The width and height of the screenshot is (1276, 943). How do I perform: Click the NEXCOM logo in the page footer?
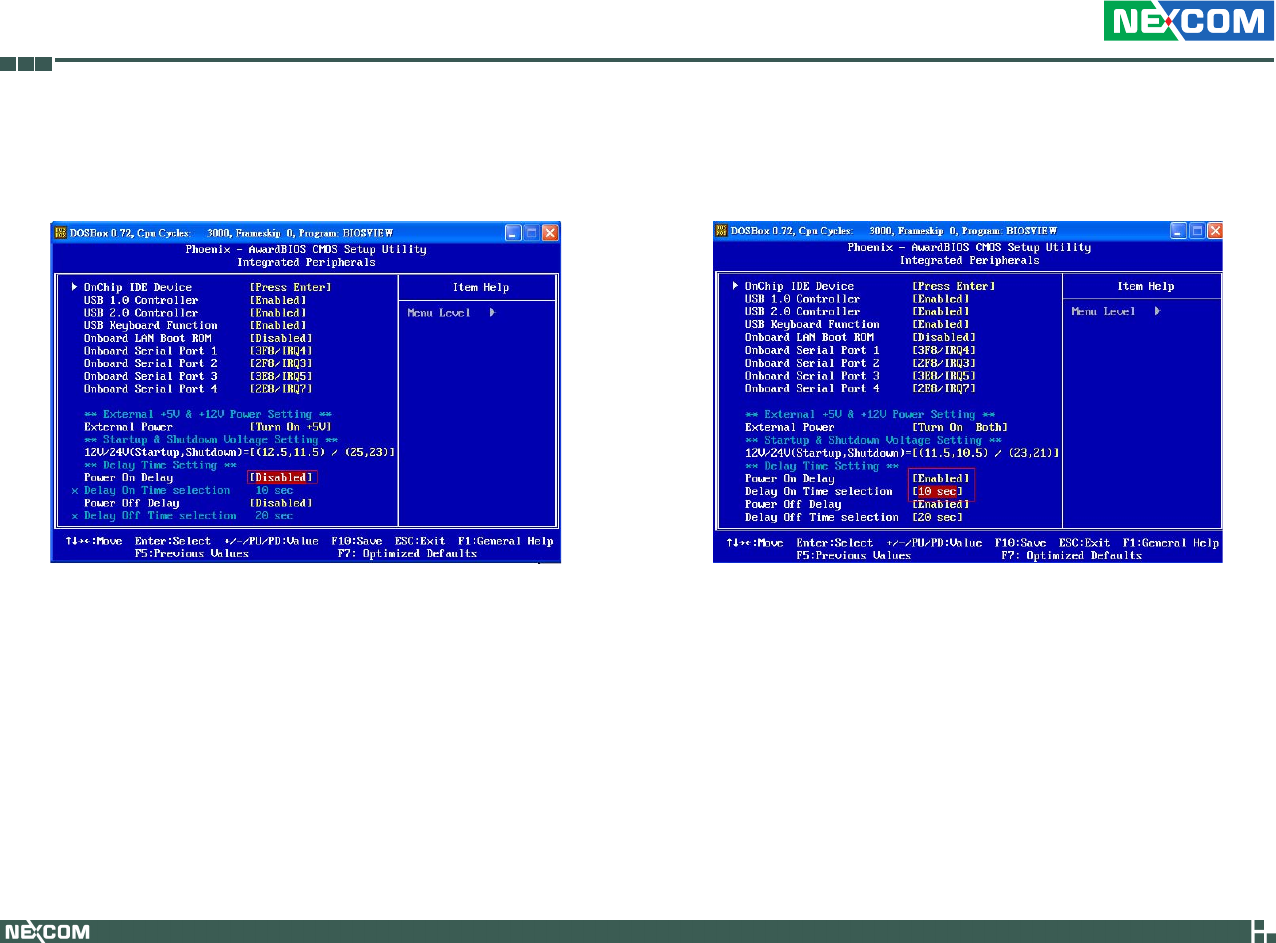[46, 932]
